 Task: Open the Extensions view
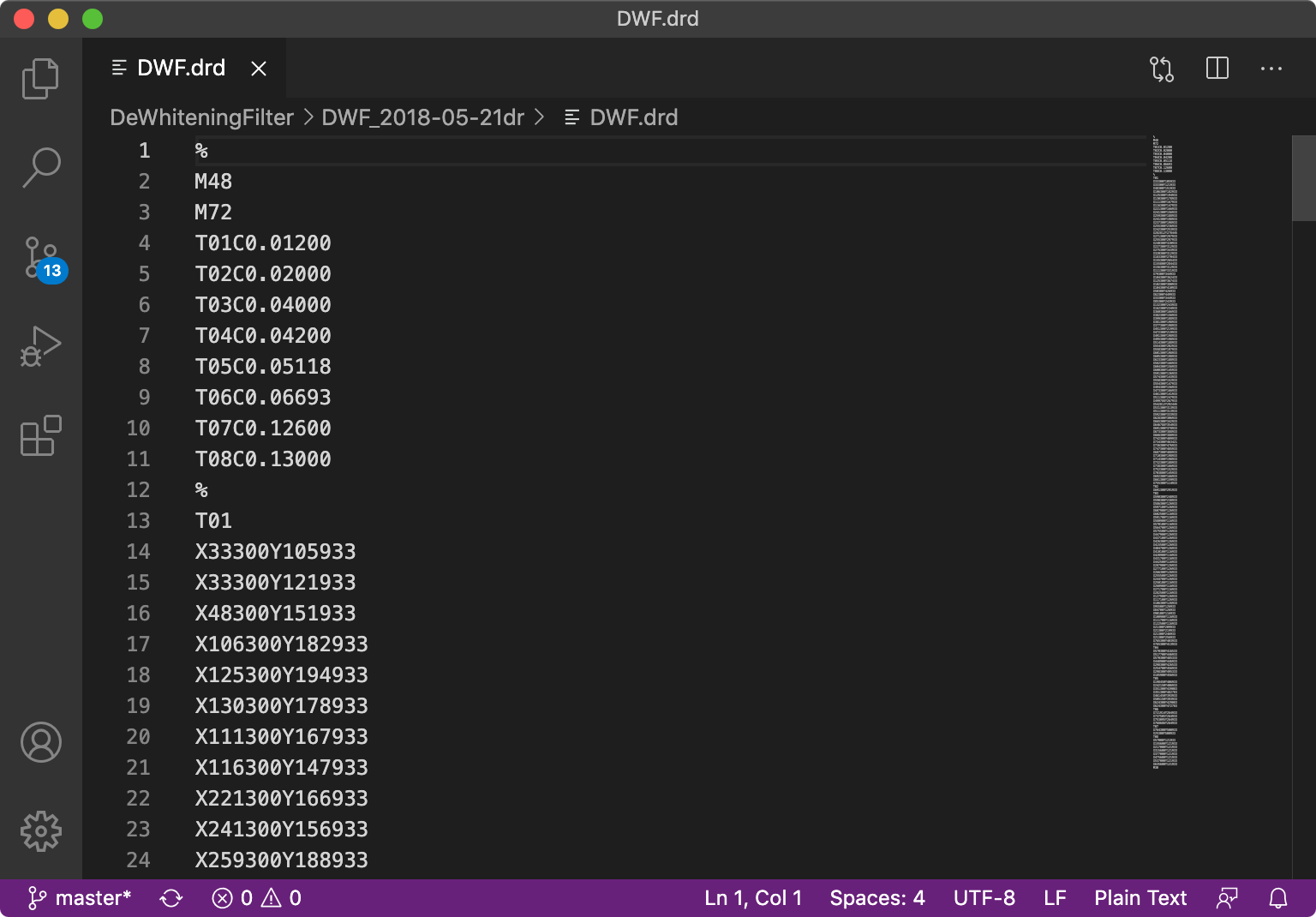pos(40,435)
